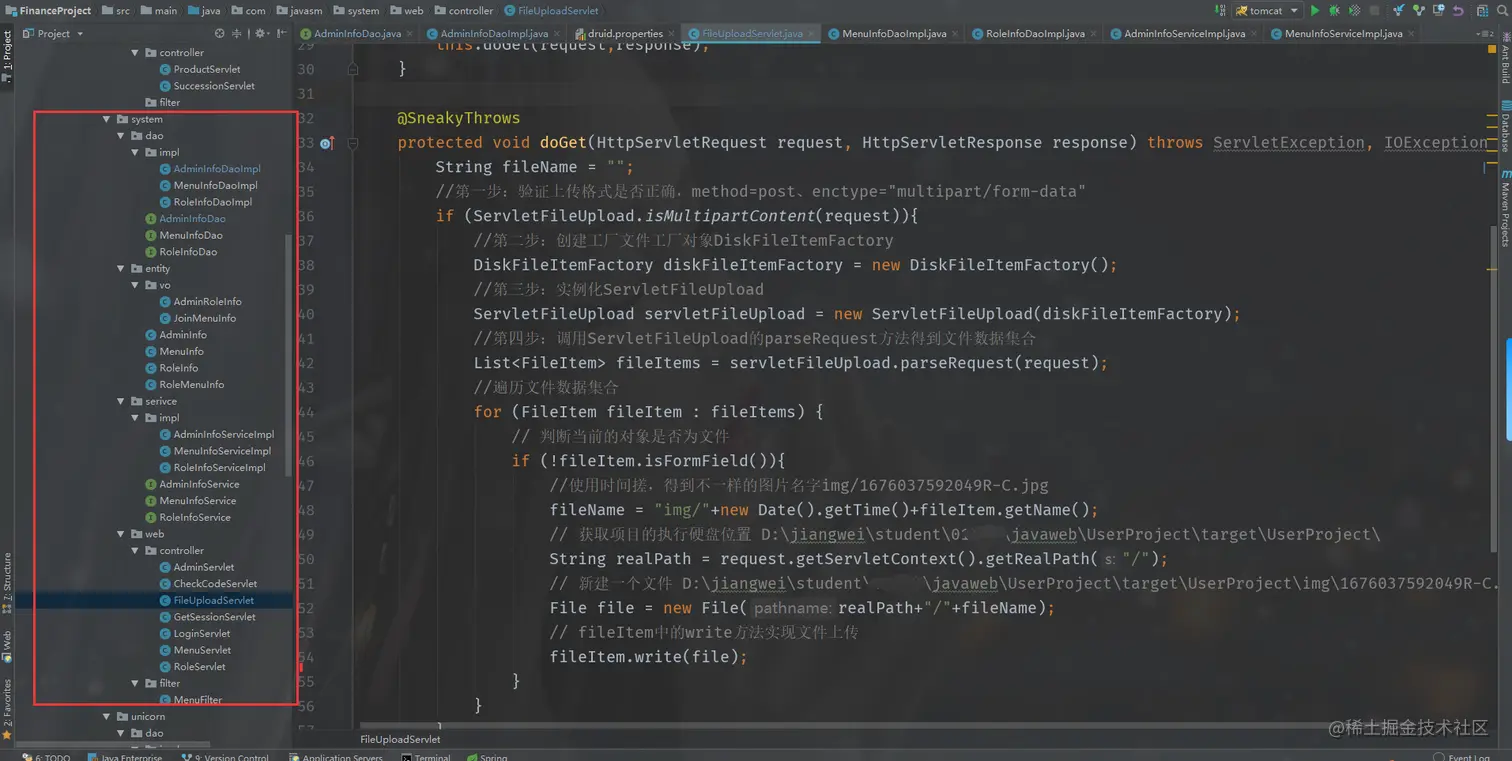Collapse the vo package node
1512x761 pixels.
coord(136,285)
